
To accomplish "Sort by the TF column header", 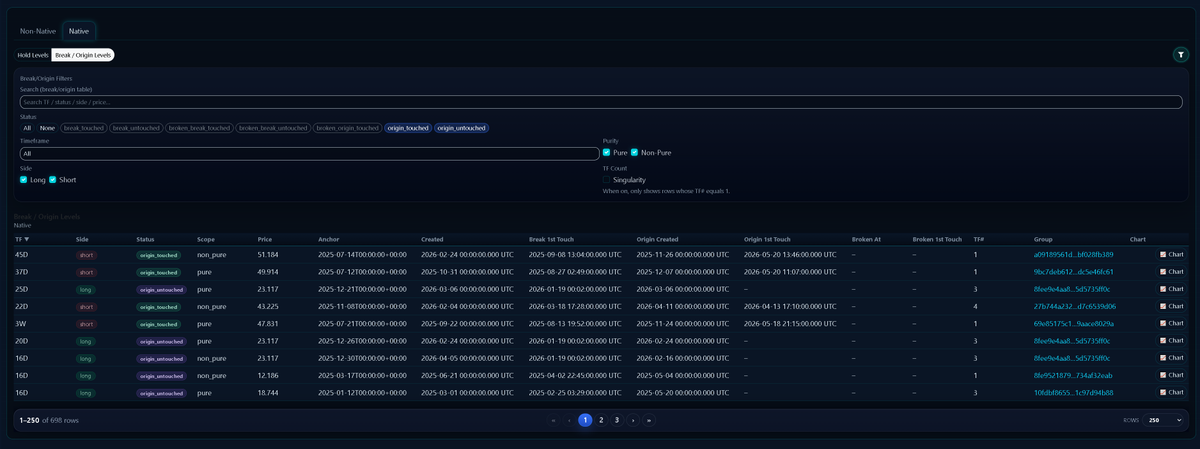I will pyautogui.click(x=22, y=239).
